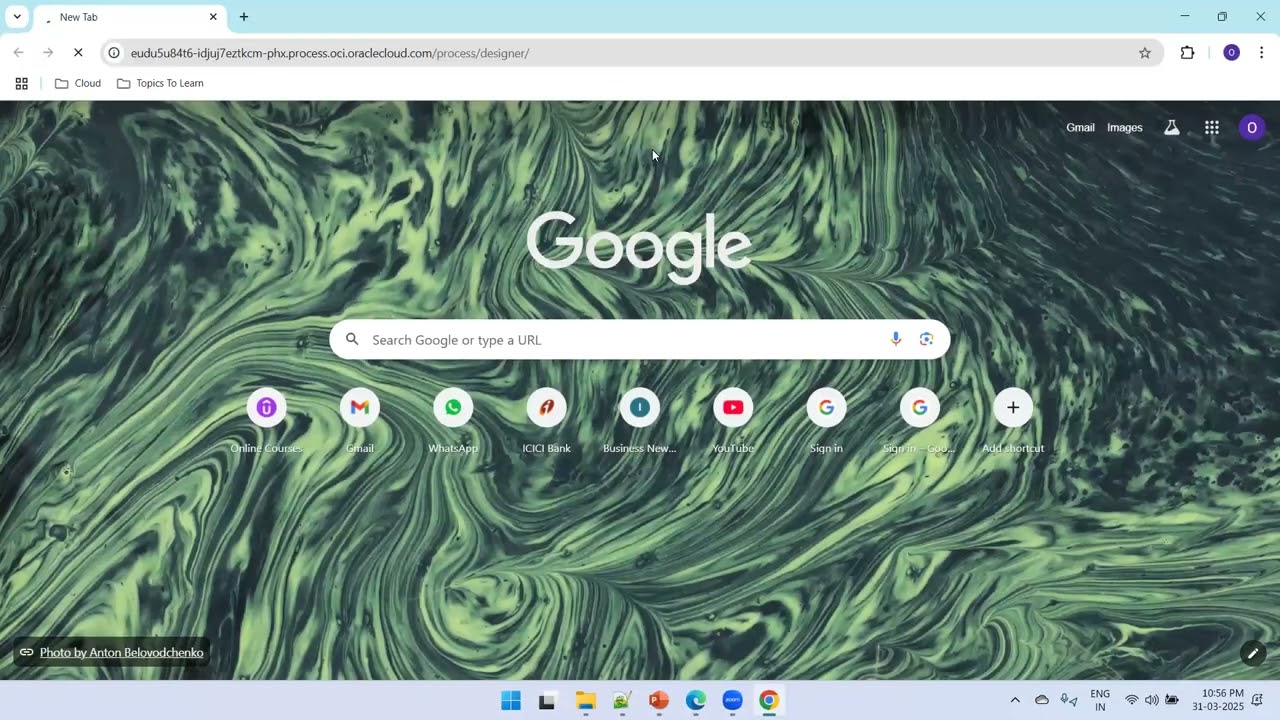
Task: Click the magnifier icon in the search box
Action: 352,340
